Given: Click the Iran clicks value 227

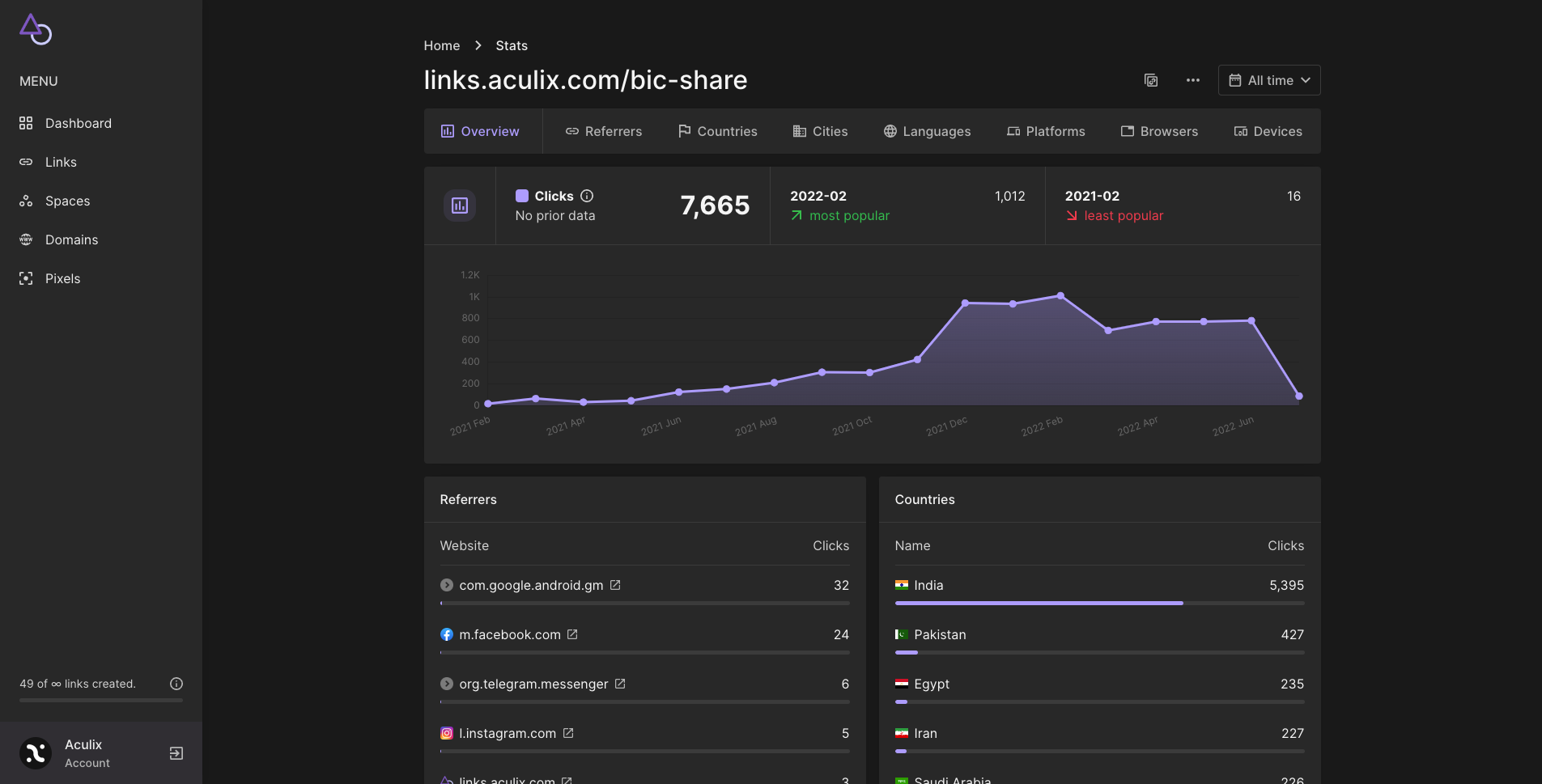Looking at the screenshot, I should 1293,733.
